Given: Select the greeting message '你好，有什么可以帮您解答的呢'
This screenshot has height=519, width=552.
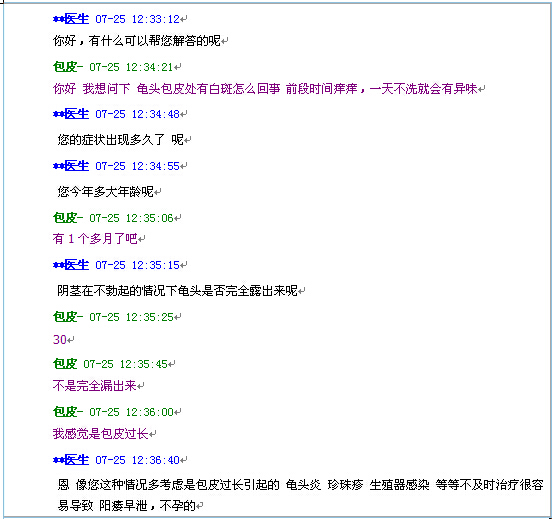Looking at the screenshot, I should 137,40.
